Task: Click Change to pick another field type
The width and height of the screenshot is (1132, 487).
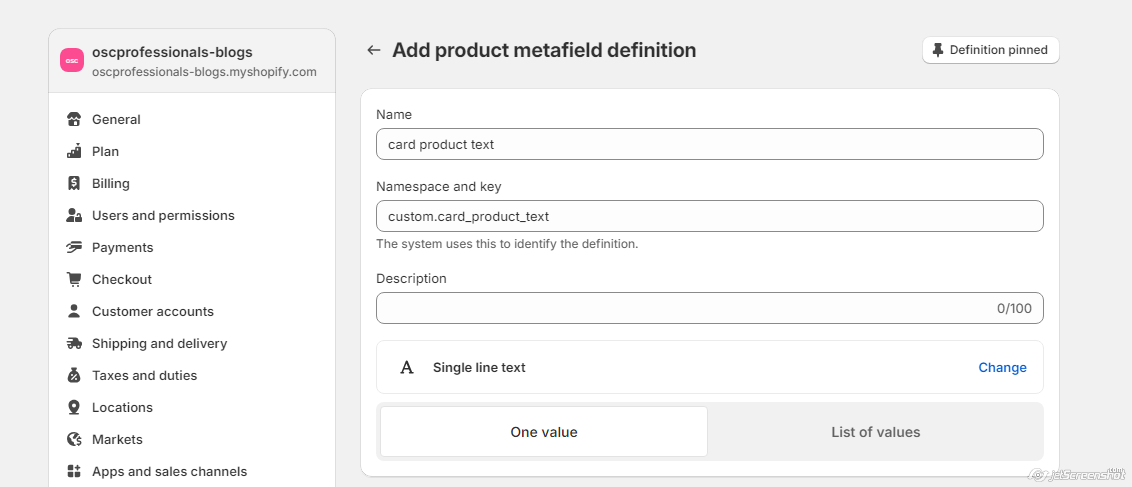Action: (x=1002, y=367)
